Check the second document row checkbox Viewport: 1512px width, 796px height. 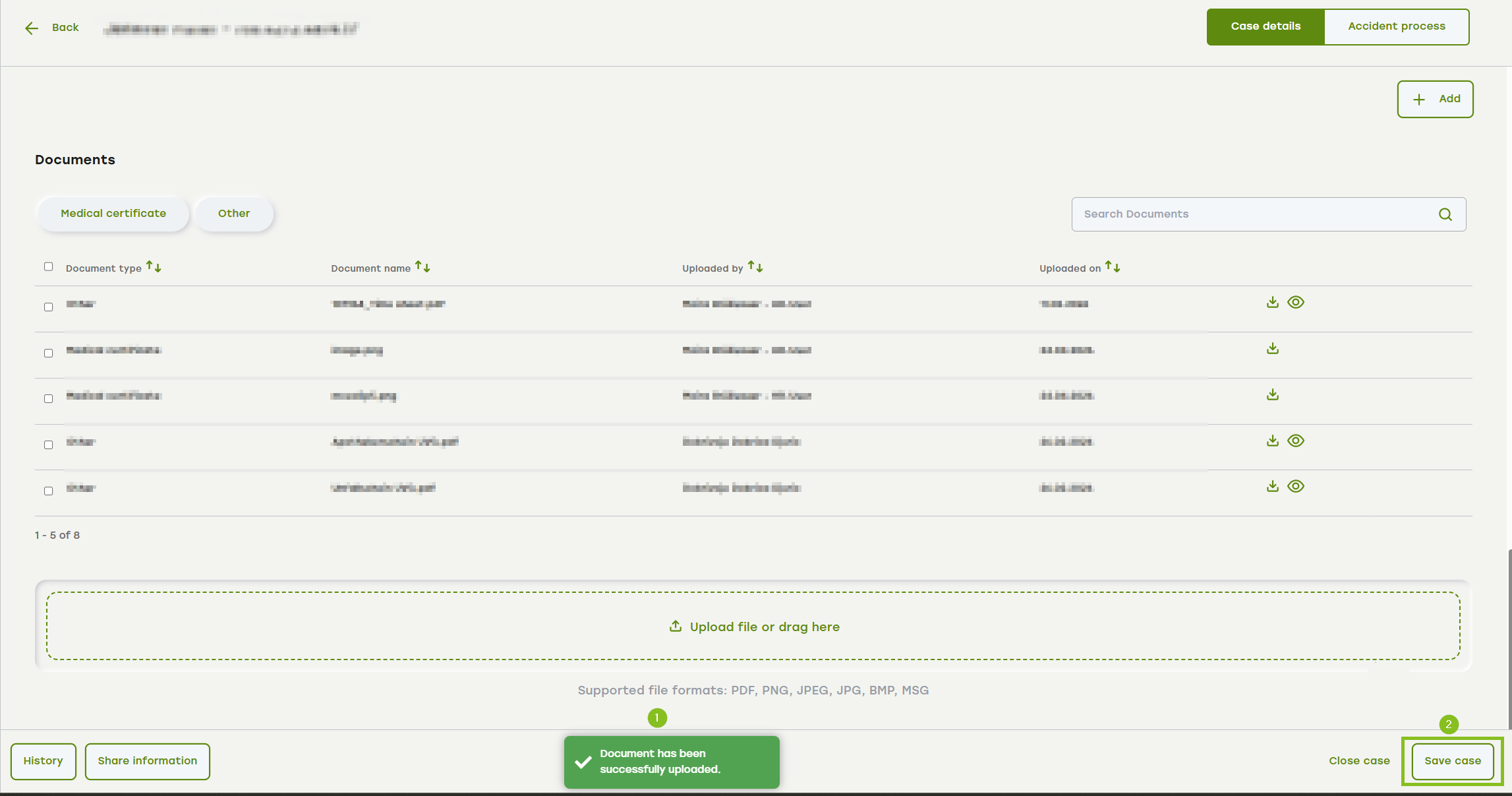coord(48,353)
